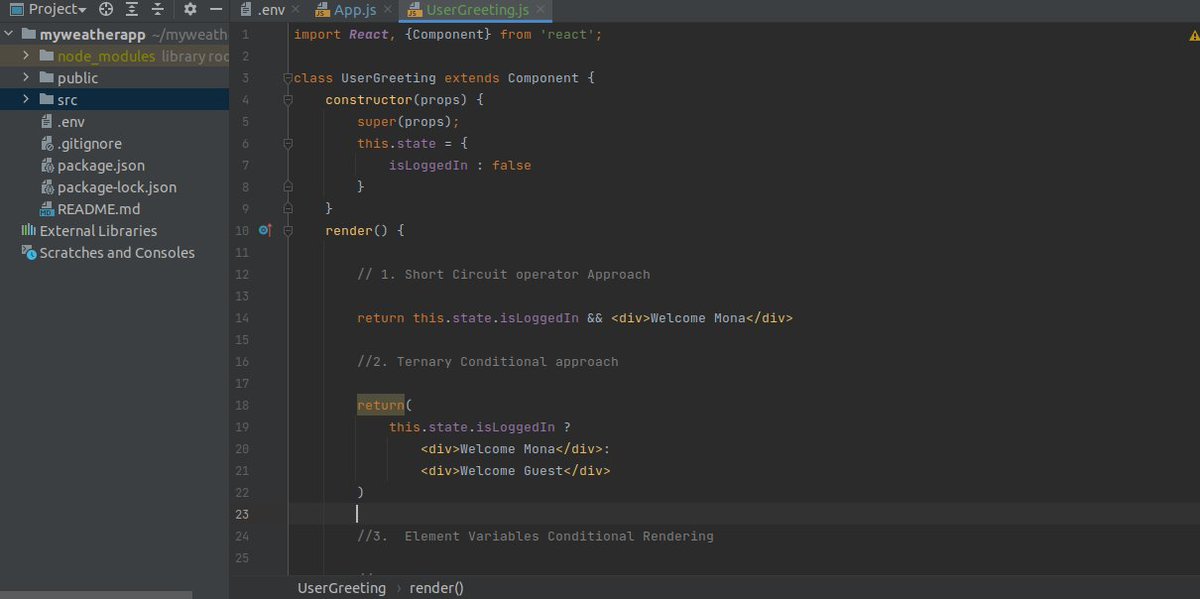Screen dimensions: 1200x599
Task: Click the 'Welcome Guest' div text
Action: coord(515,471)
